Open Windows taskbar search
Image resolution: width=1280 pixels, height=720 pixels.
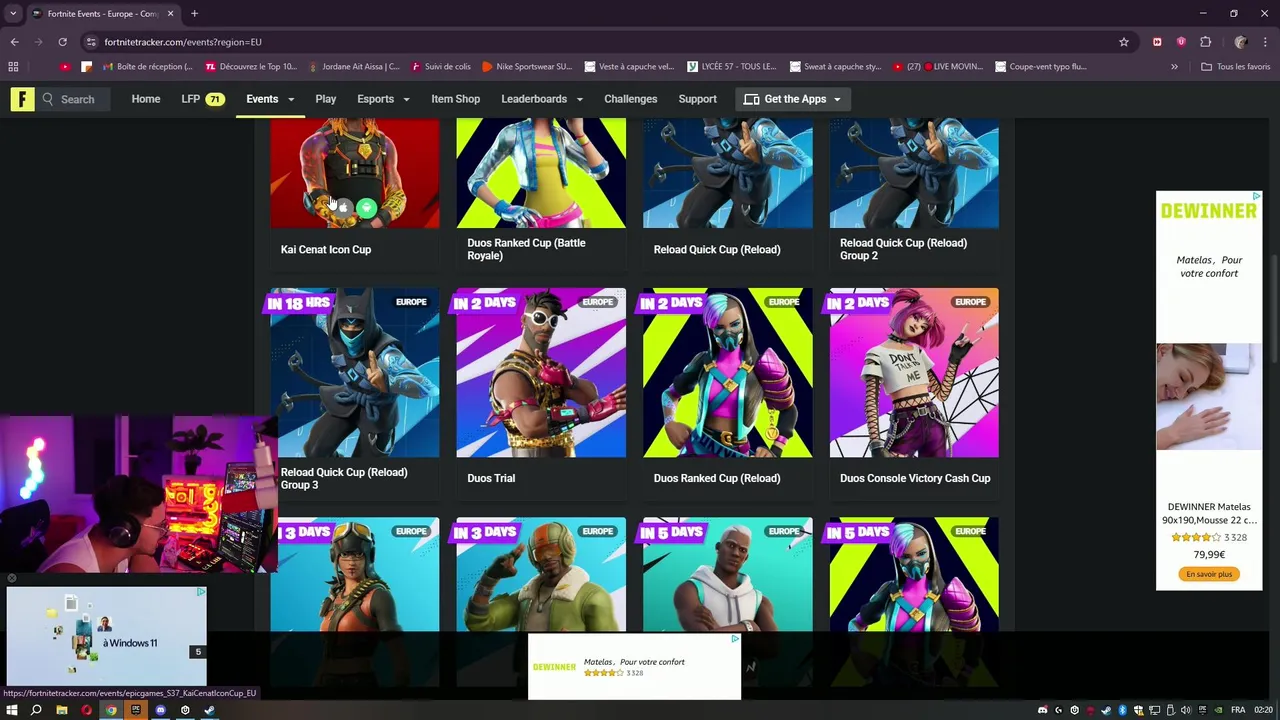coord(36,710)
